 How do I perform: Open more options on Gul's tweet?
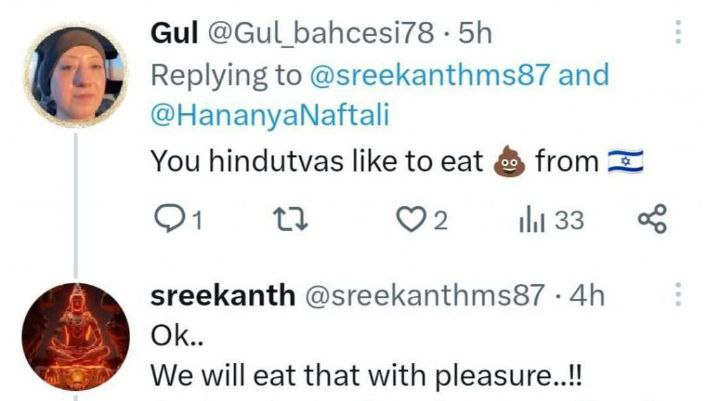pos(679,33)
